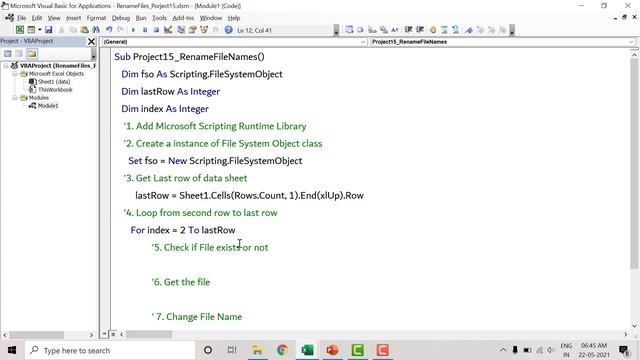Open Properties Window toolbar icon
The height and width of the screenshot is (360, 640).
point(192,30)
